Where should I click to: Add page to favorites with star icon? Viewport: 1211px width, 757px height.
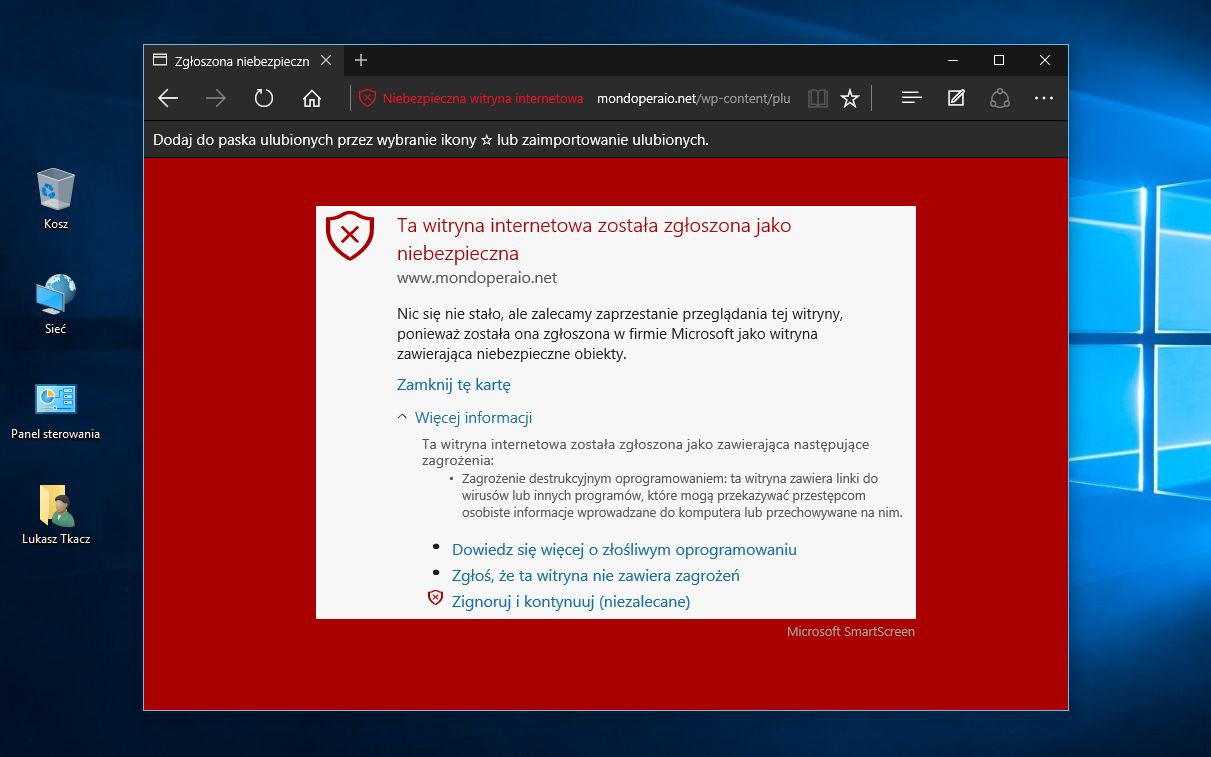click(x=850, y=98)
